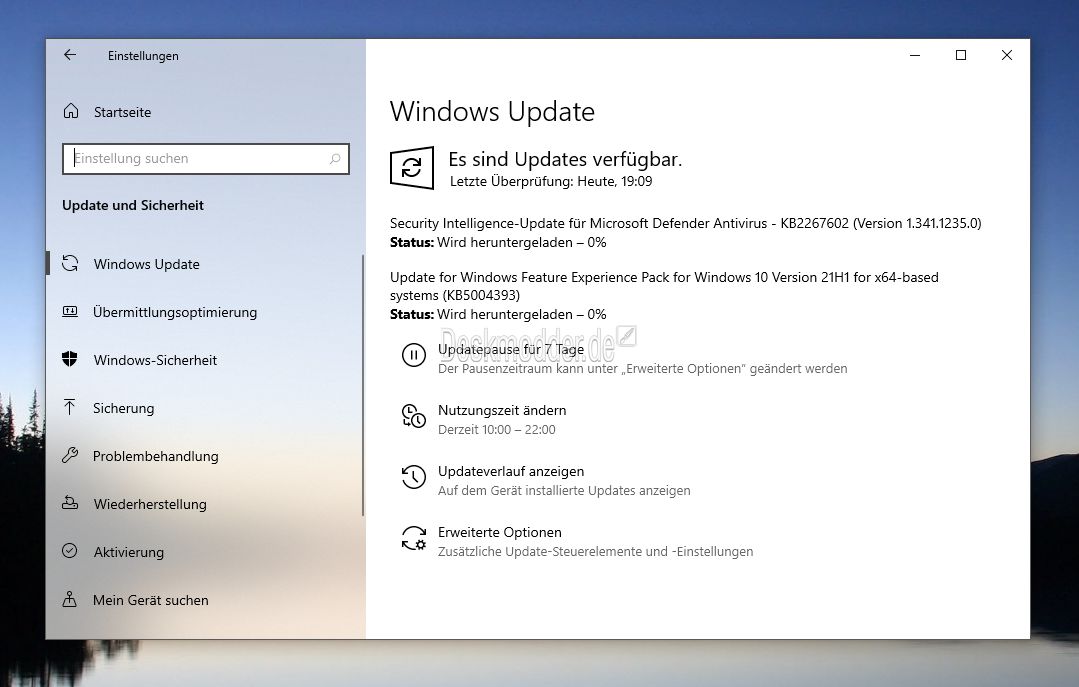This screenshot has height=687, width=1079.
Task: Click the Problembehandlung wrench icon
Action: pos(70,455)
